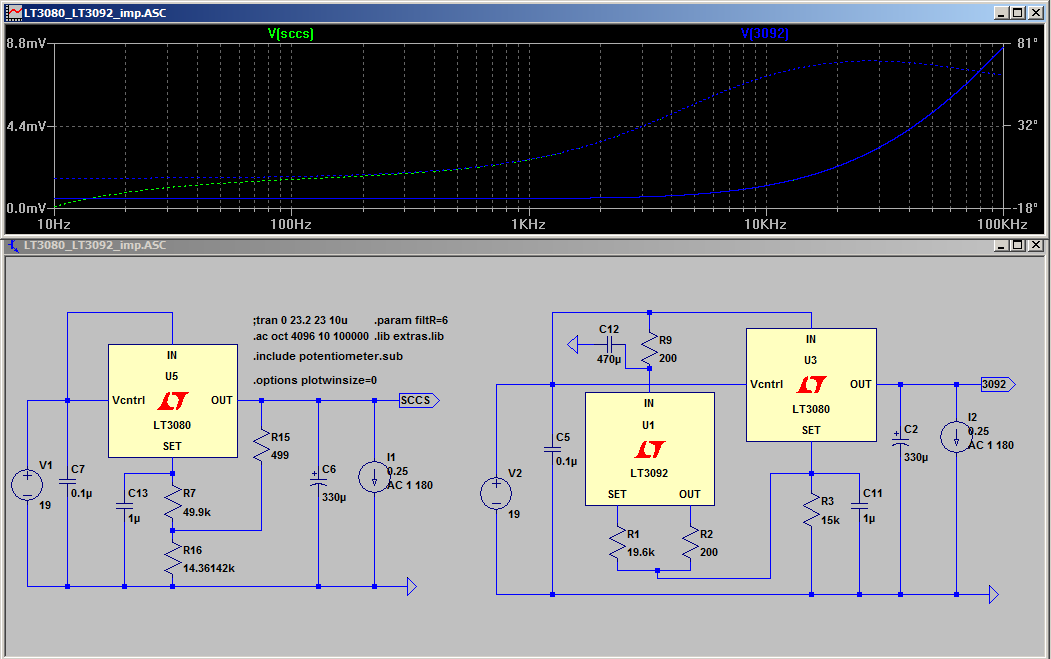Image resolution: width=1051 pixels, height=659 pixels.
Task: Click the 1KHz frequency axis label
Action: [x=528, y=225]
